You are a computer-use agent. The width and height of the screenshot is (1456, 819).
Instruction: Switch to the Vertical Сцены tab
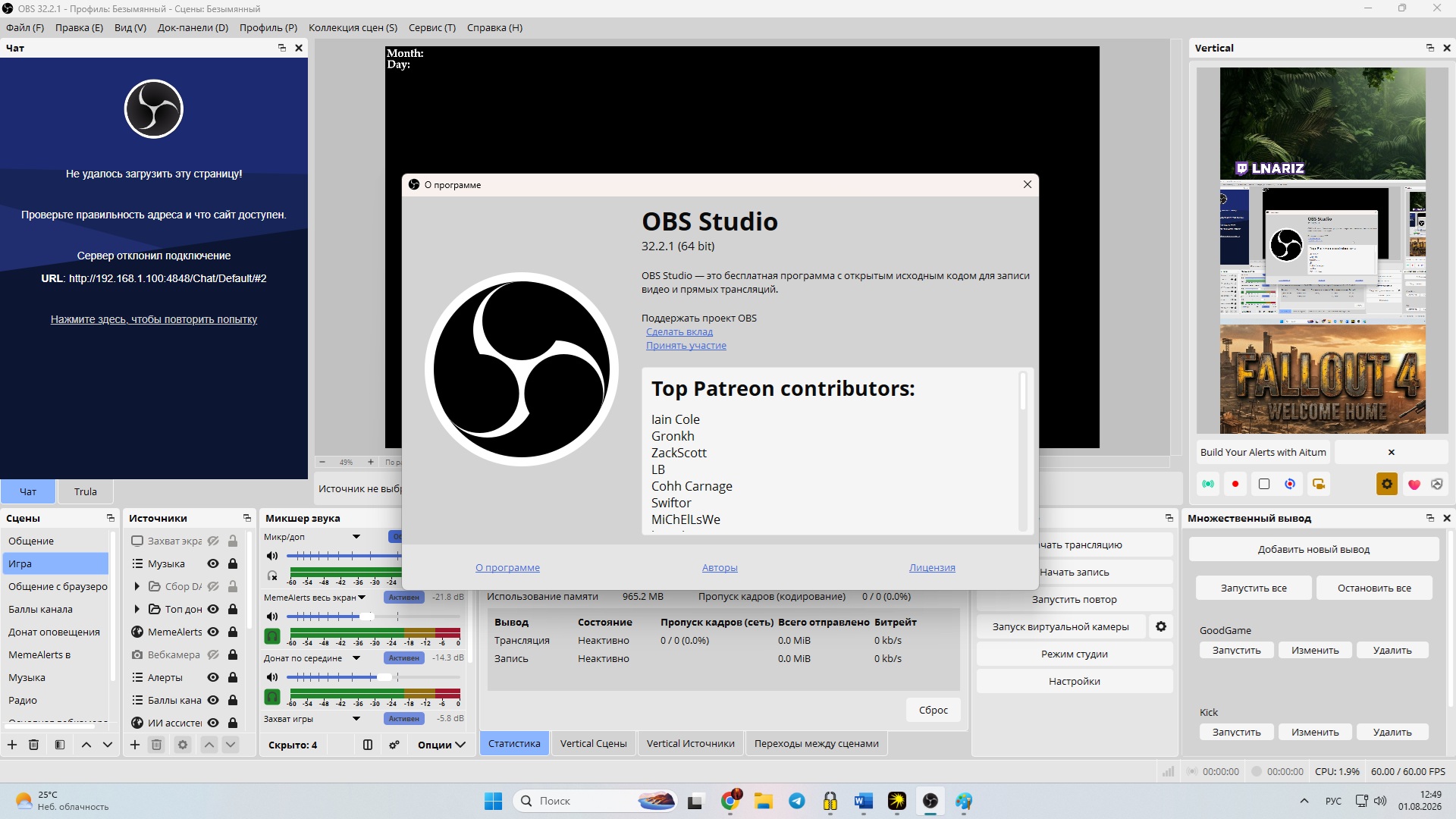point(594,743)
